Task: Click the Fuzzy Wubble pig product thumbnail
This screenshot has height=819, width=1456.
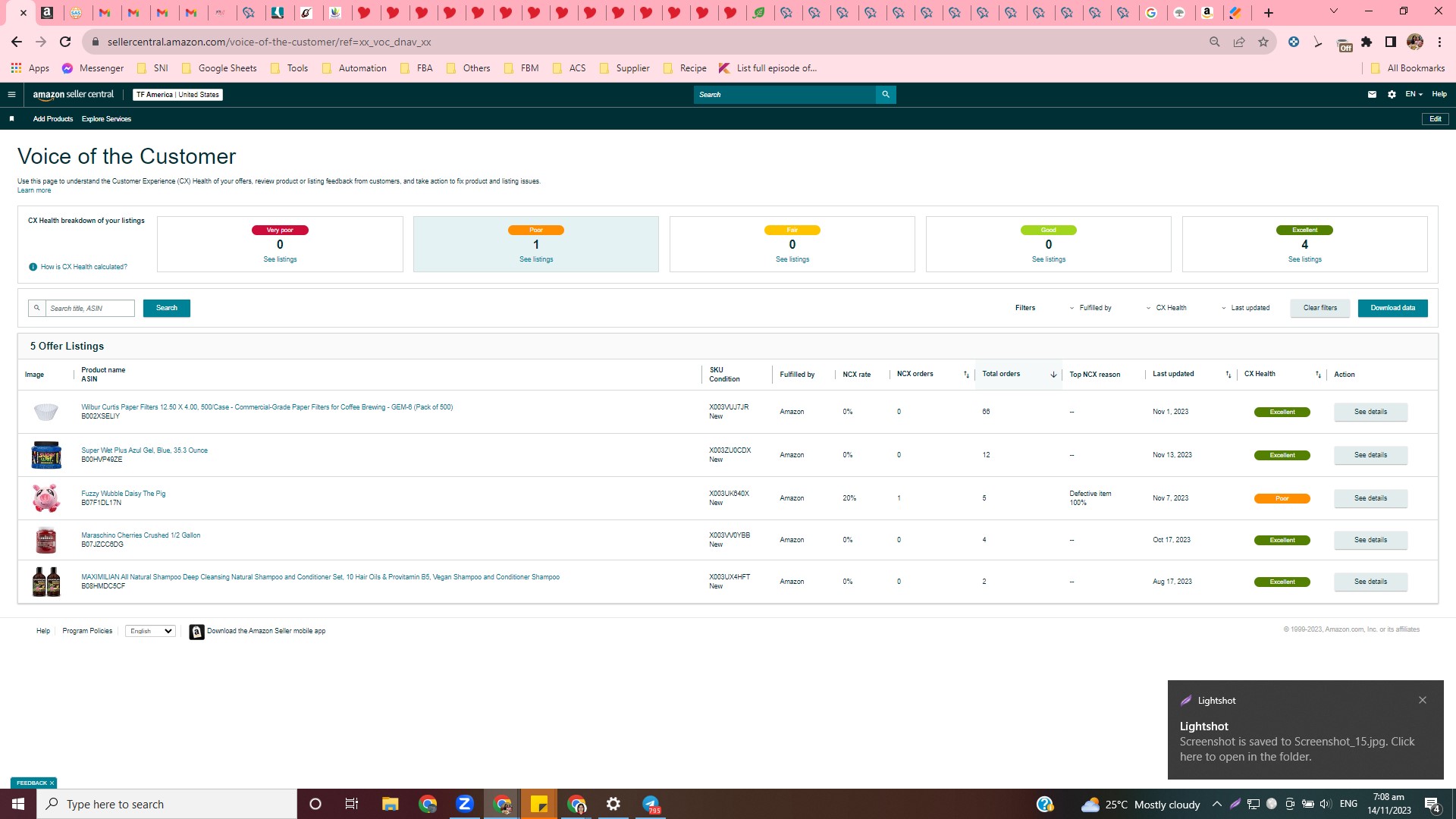Action: (x=46, y=499)
